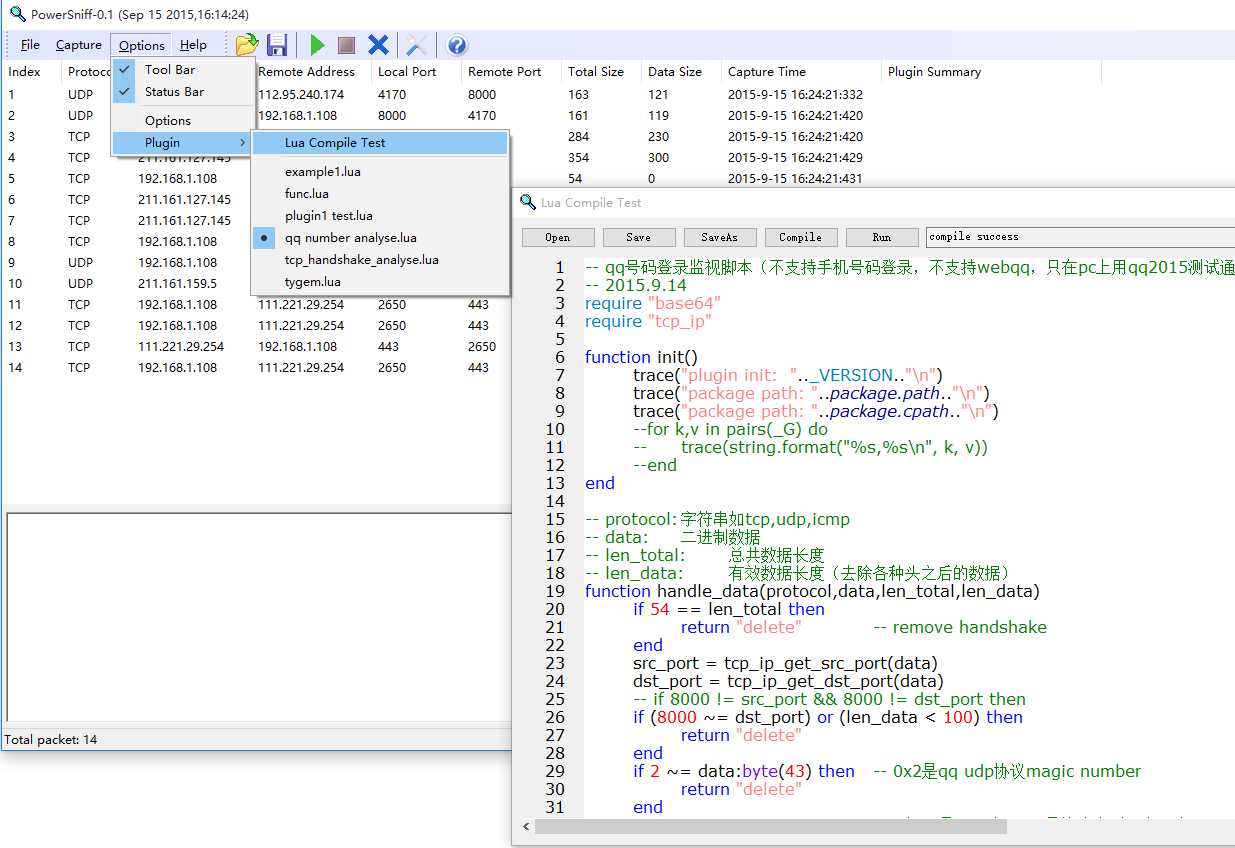This screenshot has width=1235, height=848.
Task: Select packet row with index 13
Action: pos(257,347)
